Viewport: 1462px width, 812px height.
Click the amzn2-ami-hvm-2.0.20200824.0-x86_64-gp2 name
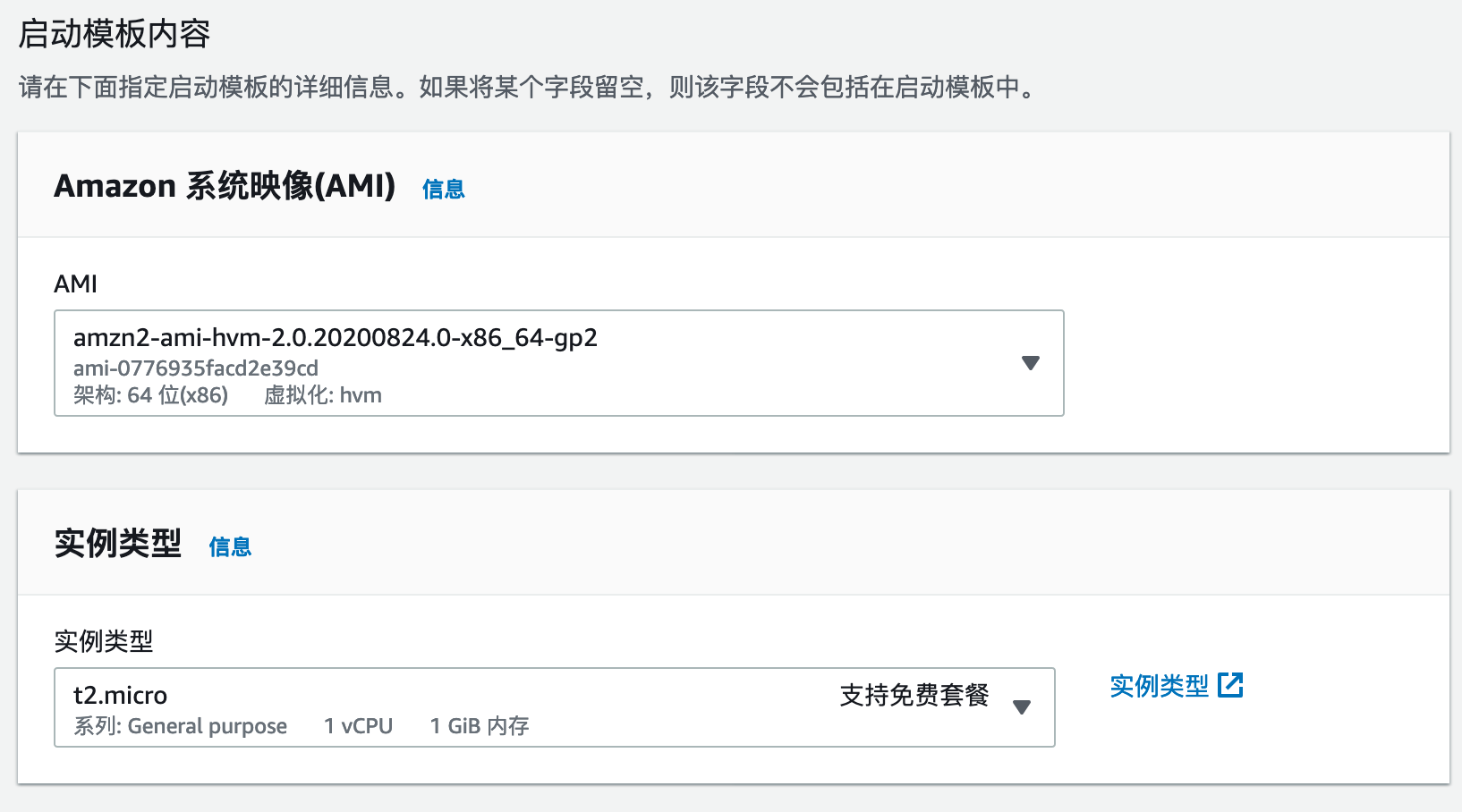(336, 337)
